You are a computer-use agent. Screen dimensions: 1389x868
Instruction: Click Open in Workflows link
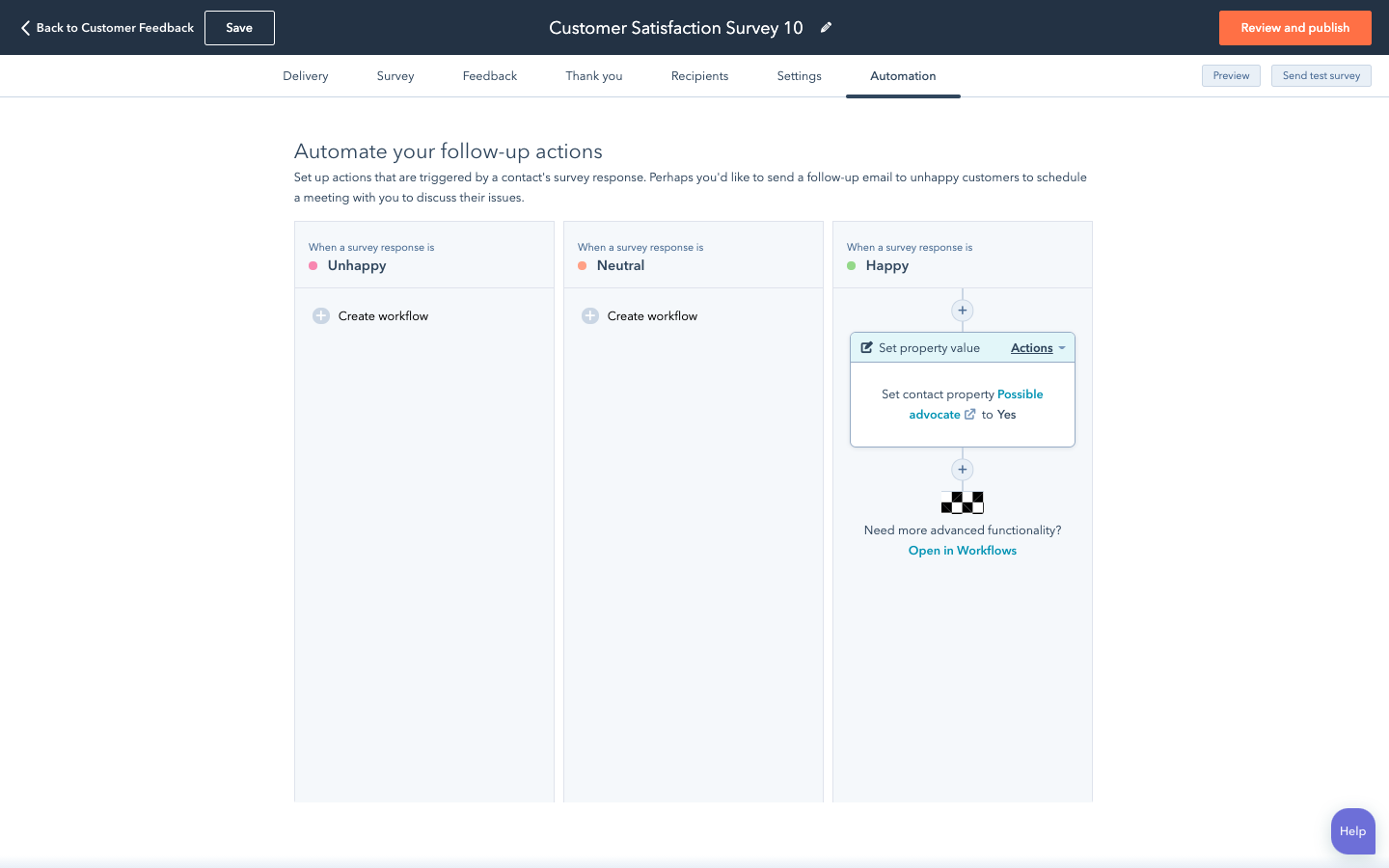[963, 551]
